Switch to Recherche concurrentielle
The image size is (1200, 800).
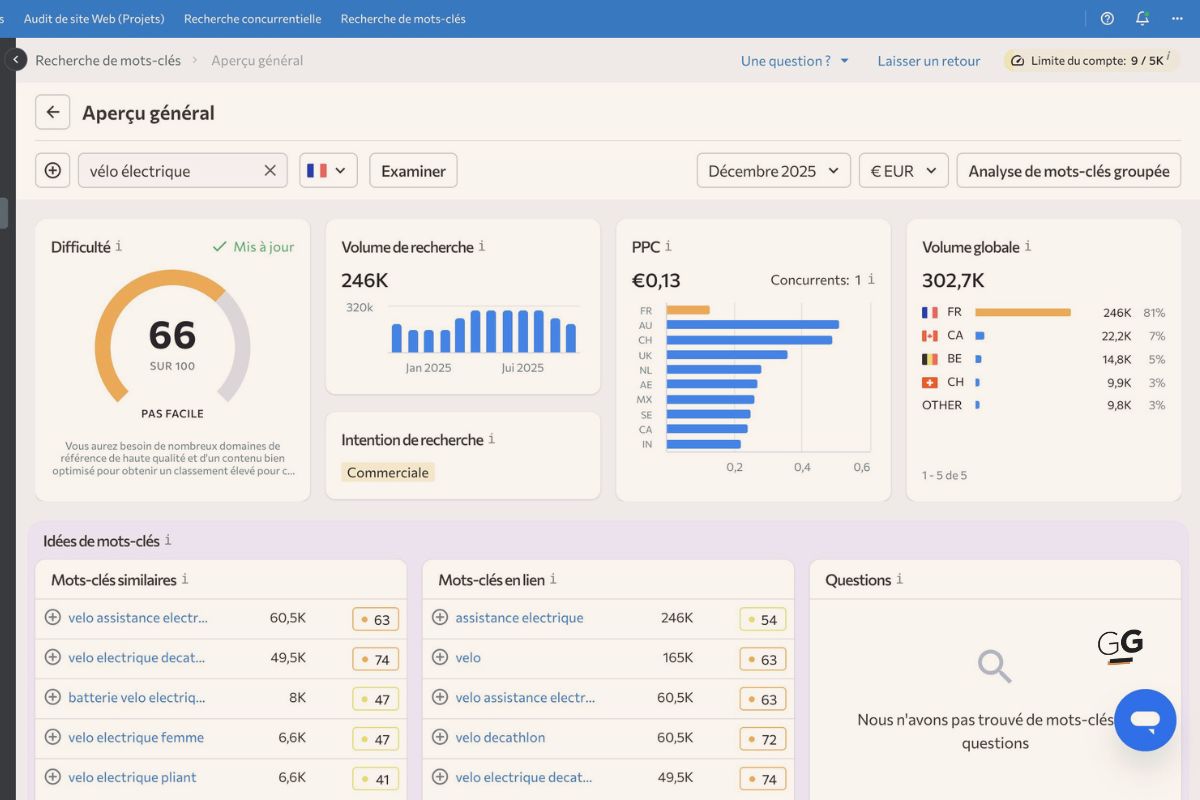250,18
